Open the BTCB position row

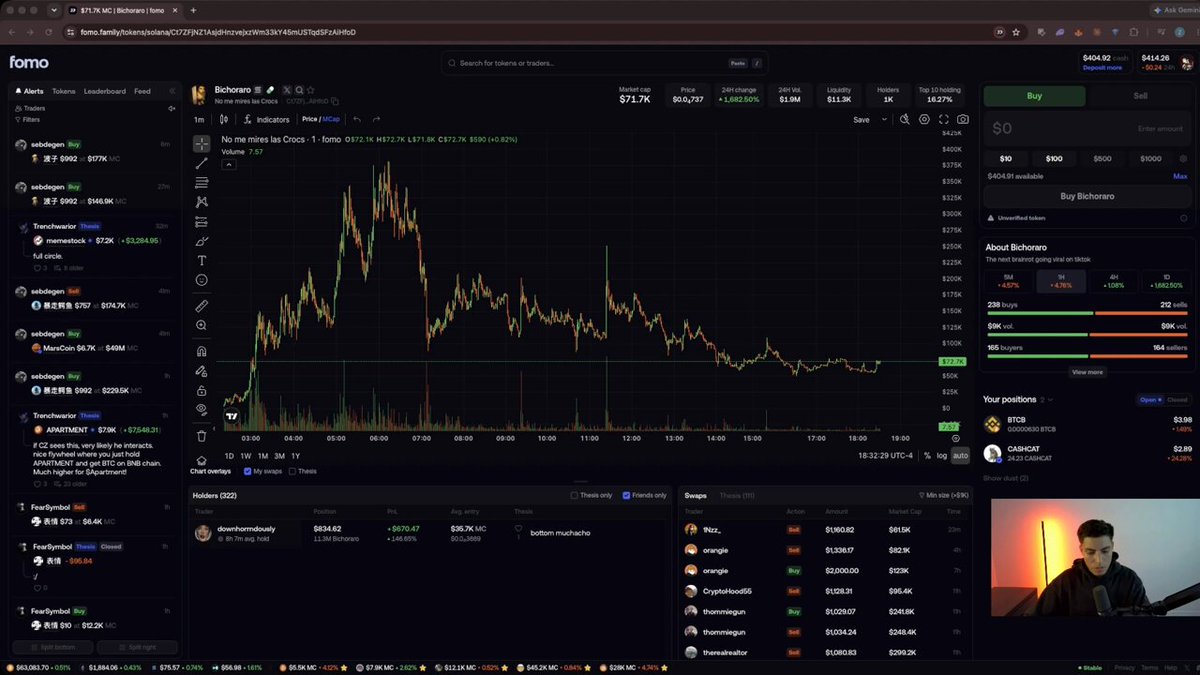click(1087, 424)
